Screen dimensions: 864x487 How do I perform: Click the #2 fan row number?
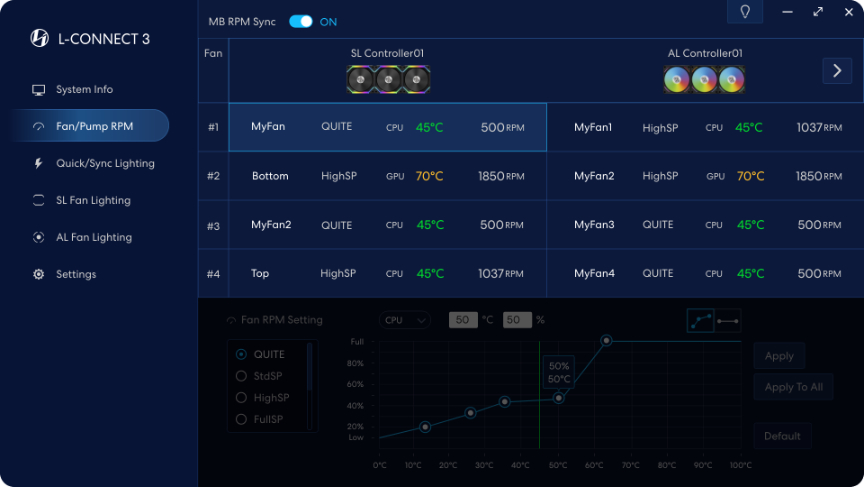[213, 176]
